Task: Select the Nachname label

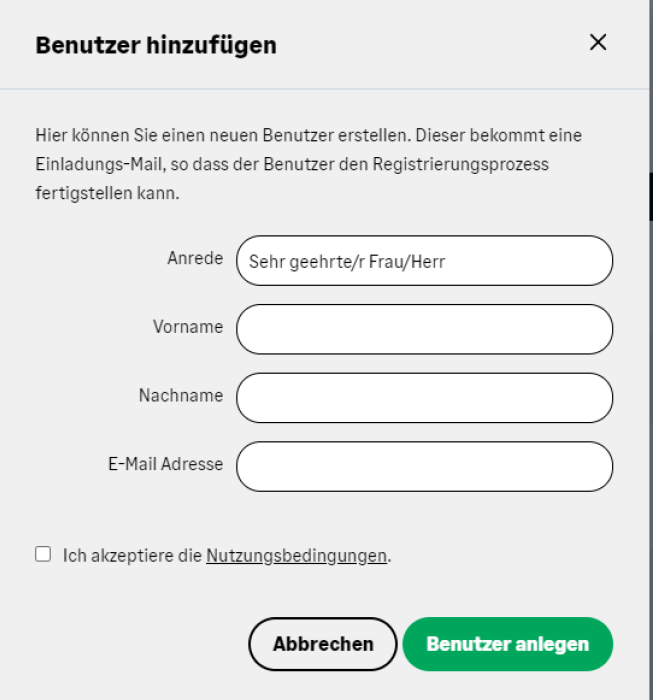Action: [x=180, y=395]
